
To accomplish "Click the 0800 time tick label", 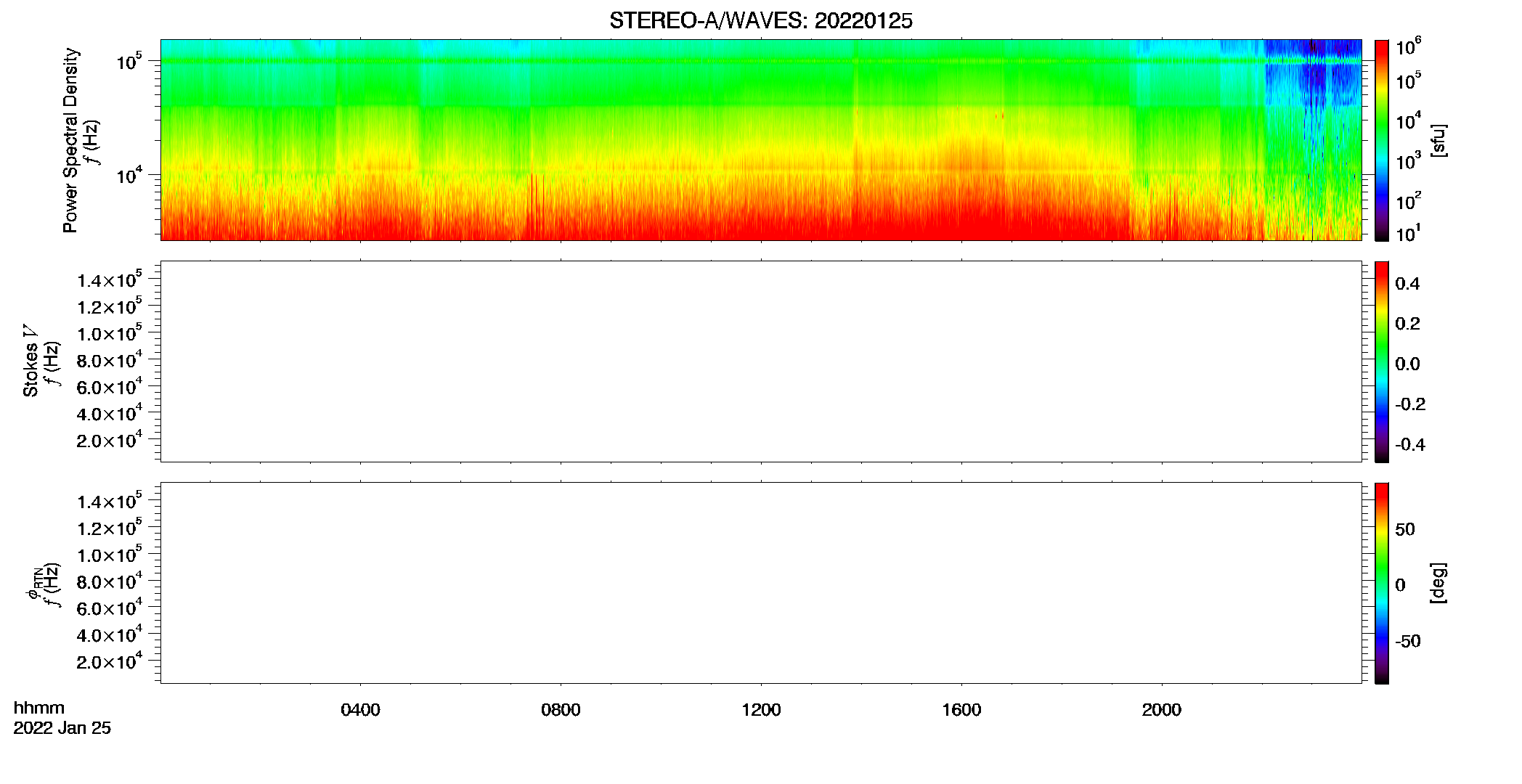I will click(561, 710).
